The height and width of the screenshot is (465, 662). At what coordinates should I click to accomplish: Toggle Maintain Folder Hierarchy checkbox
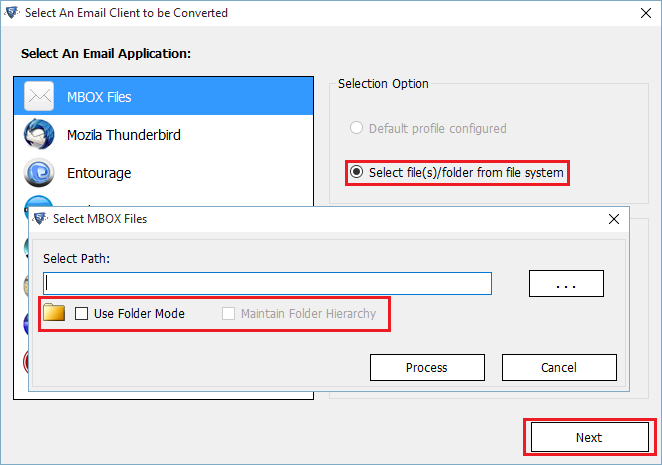[228, 313]
